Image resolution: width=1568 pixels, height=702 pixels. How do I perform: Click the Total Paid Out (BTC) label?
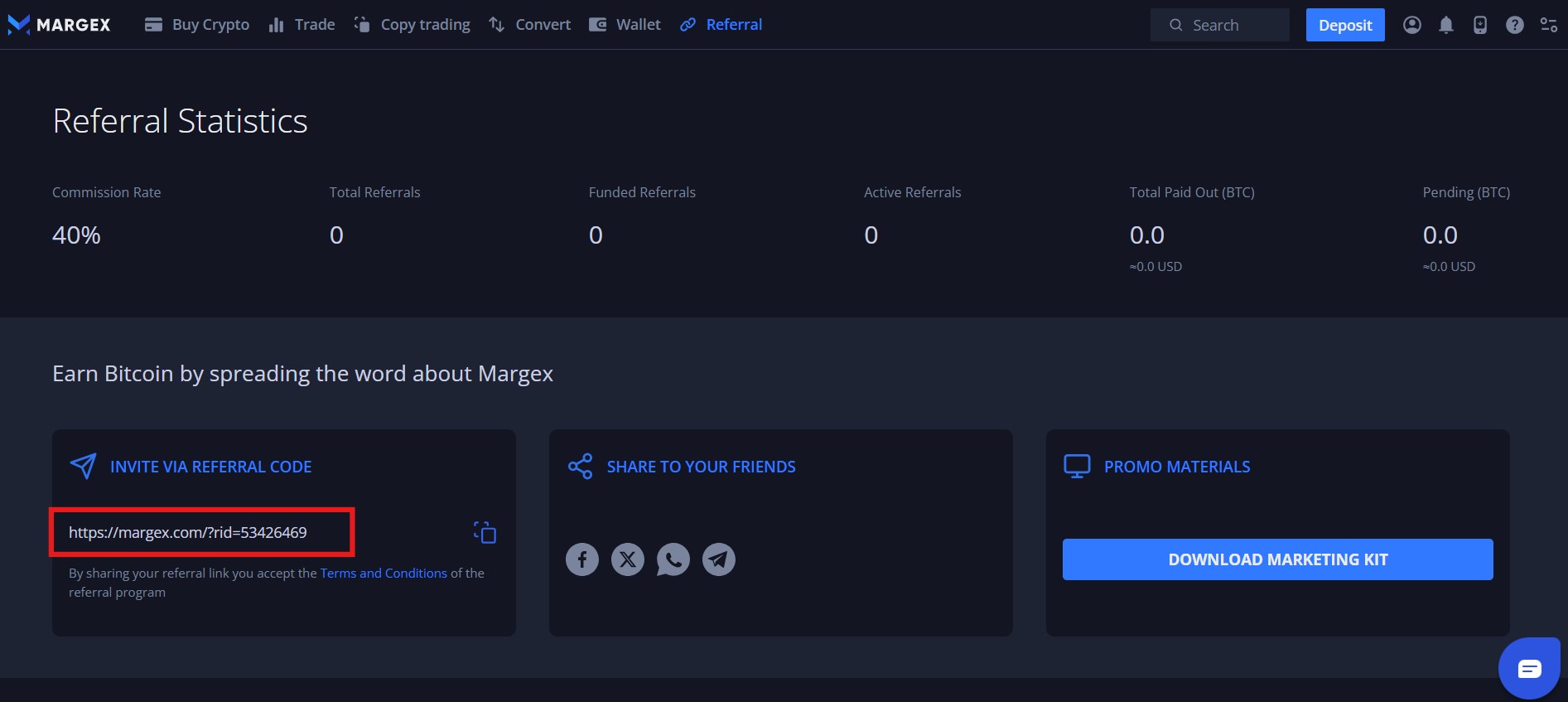point(1192,192)
